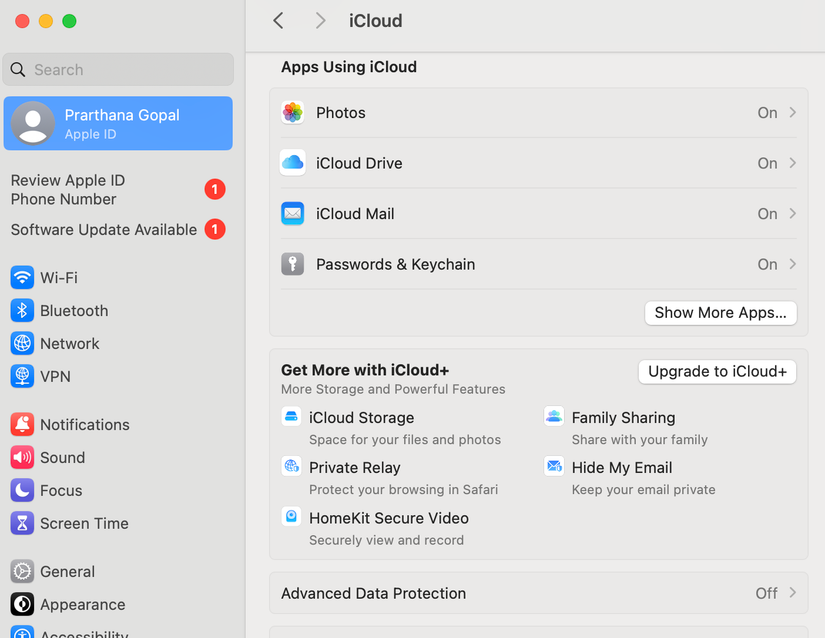Expand the Advanced Data Protection row chevron
This screenshot has height=638, width=825.
coord(792,592)
